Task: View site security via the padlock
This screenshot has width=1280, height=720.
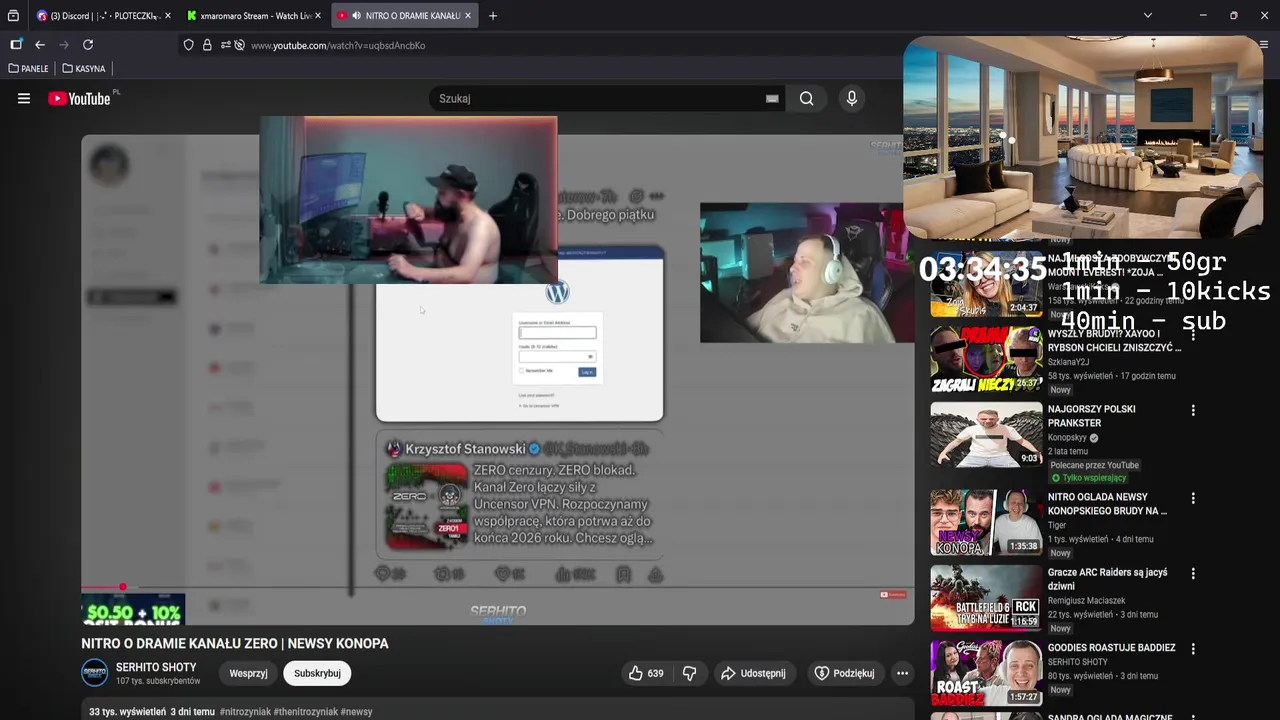Action: [207, 45]
